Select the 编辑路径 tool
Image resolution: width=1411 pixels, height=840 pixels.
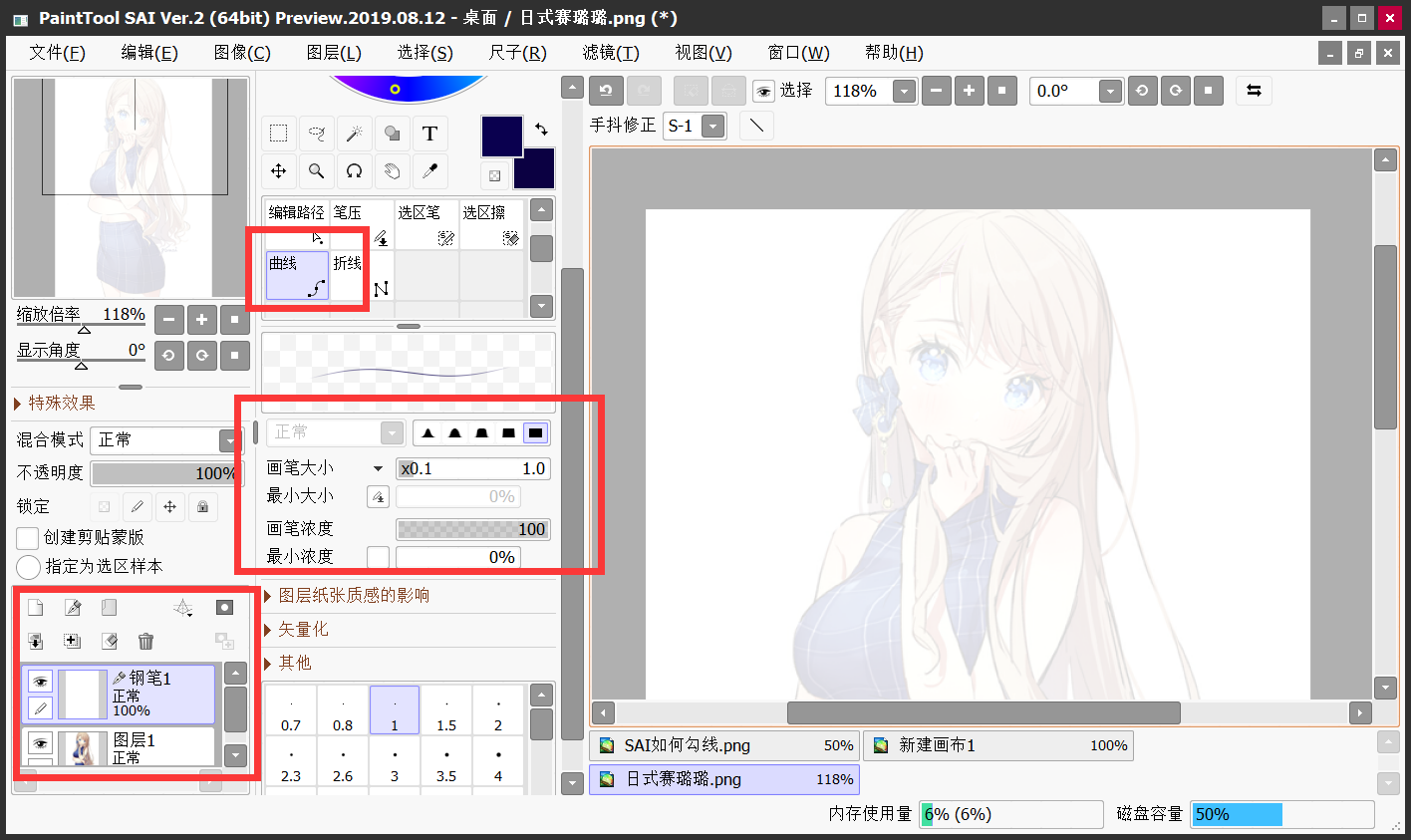297,224
